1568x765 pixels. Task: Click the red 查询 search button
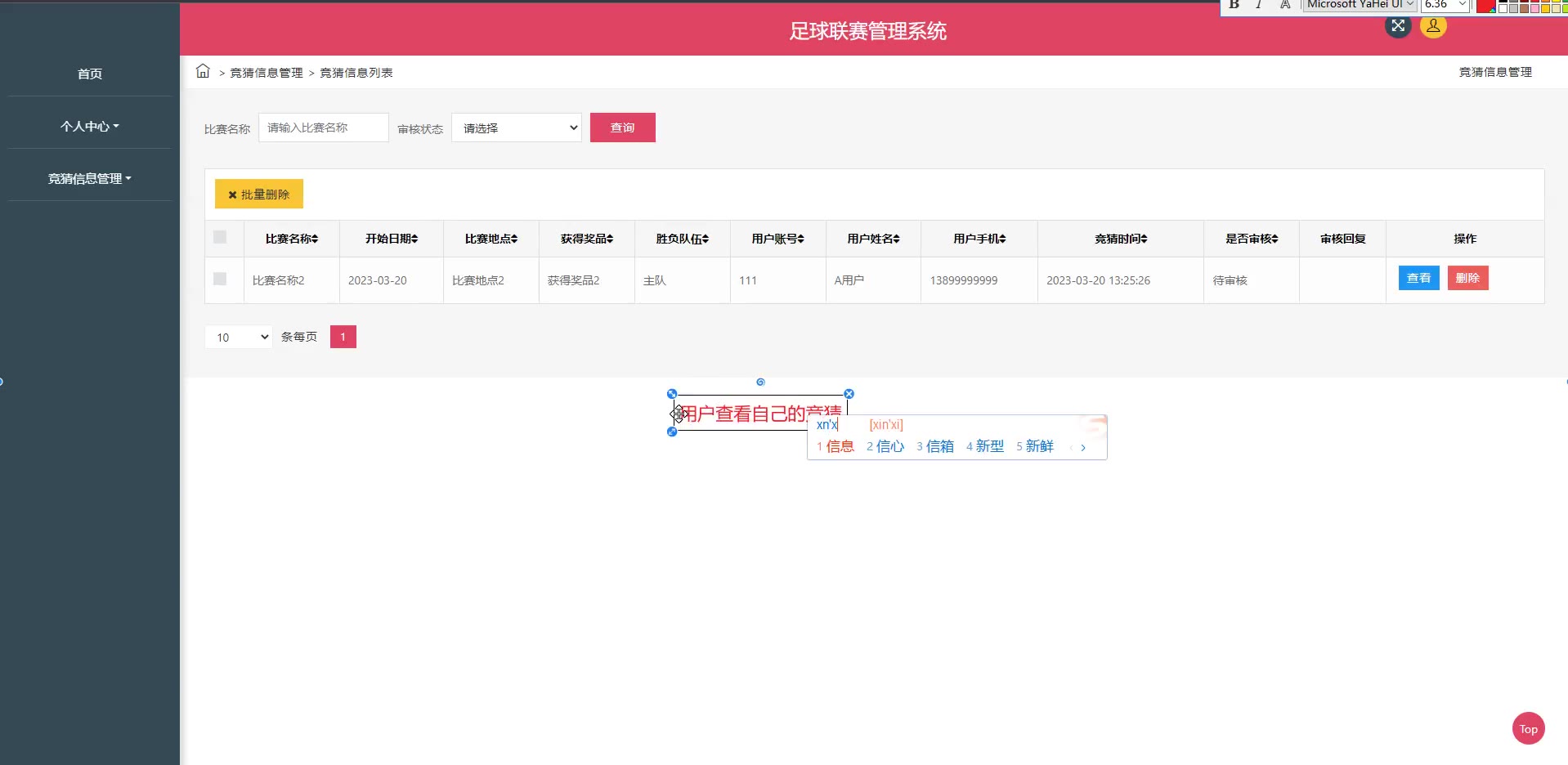623,127
